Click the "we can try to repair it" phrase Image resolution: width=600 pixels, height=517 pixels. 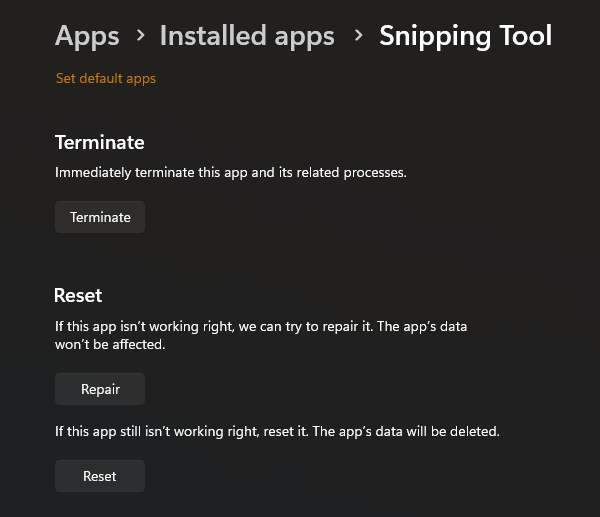point(322,326)
